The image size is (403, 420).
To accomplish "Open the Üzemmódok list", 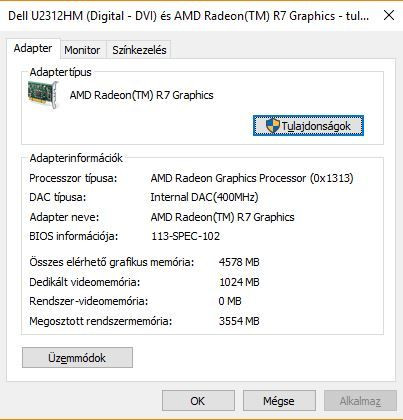I will pos(77,358).
